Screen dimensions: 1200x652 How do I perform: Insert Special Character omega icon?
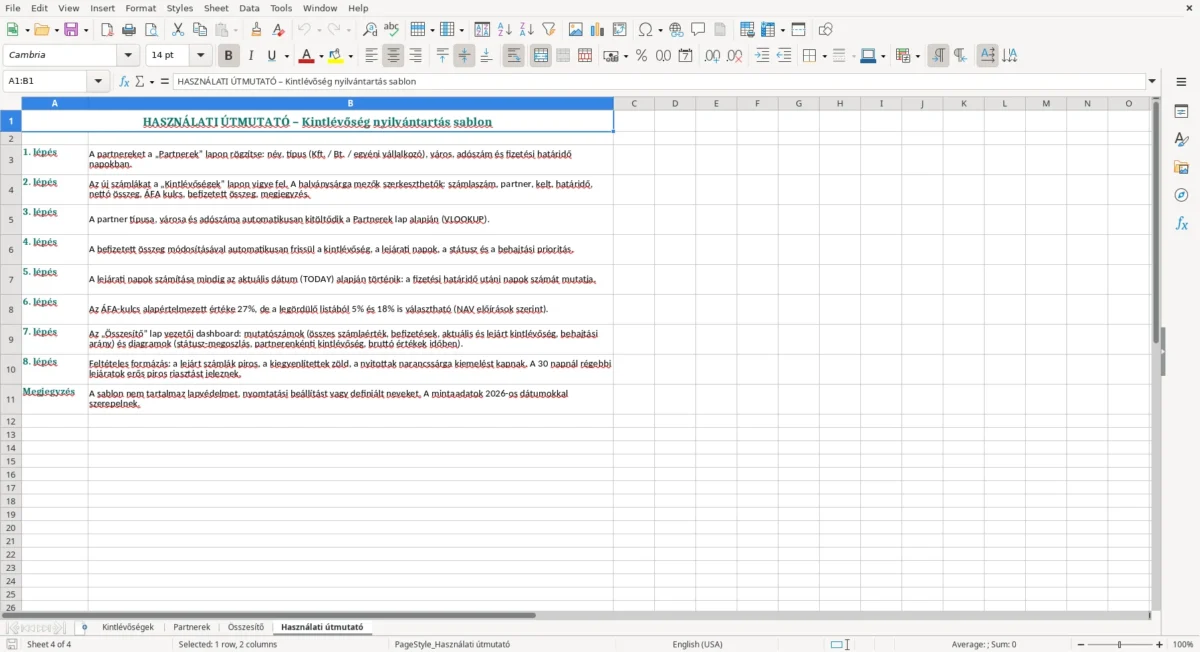tap(645, 30)
